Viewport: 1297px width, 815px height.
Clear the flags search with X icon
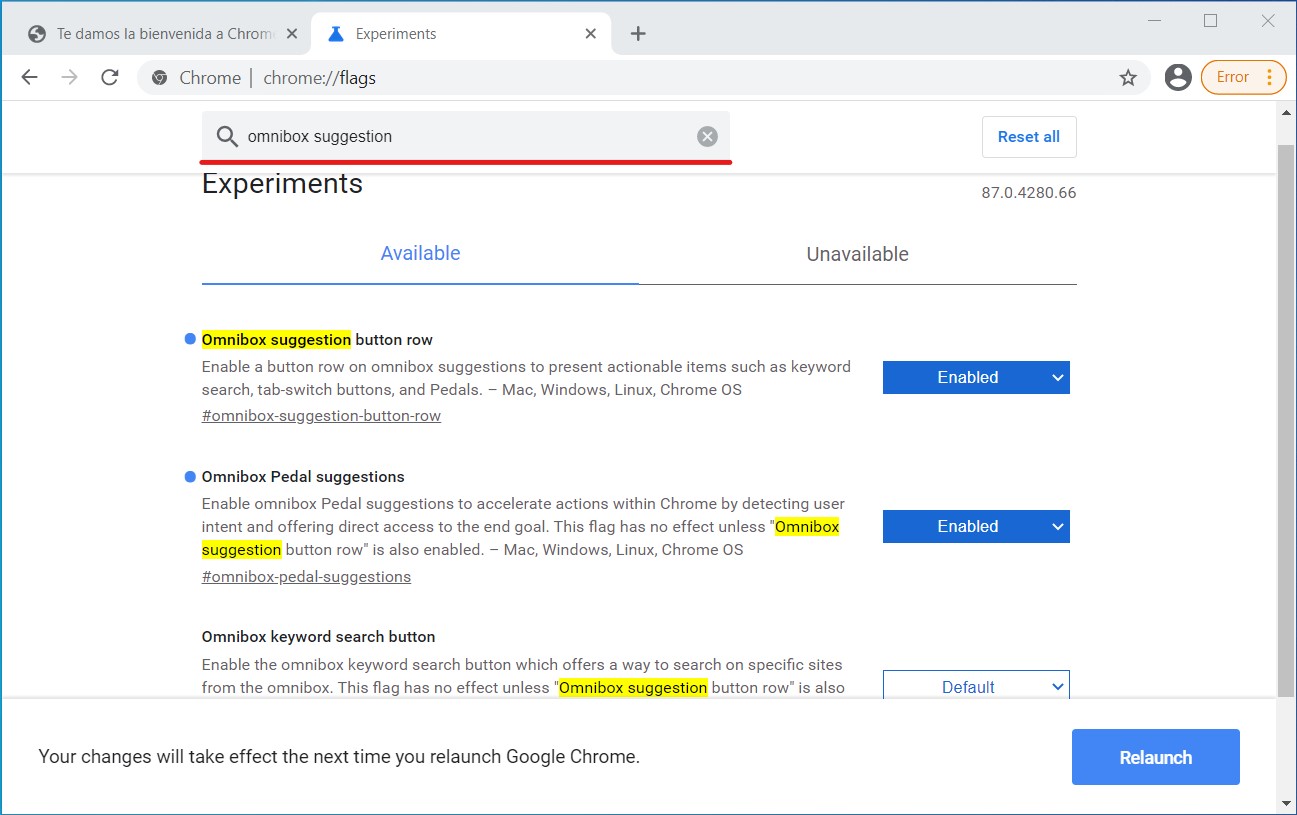click(707, 137)
